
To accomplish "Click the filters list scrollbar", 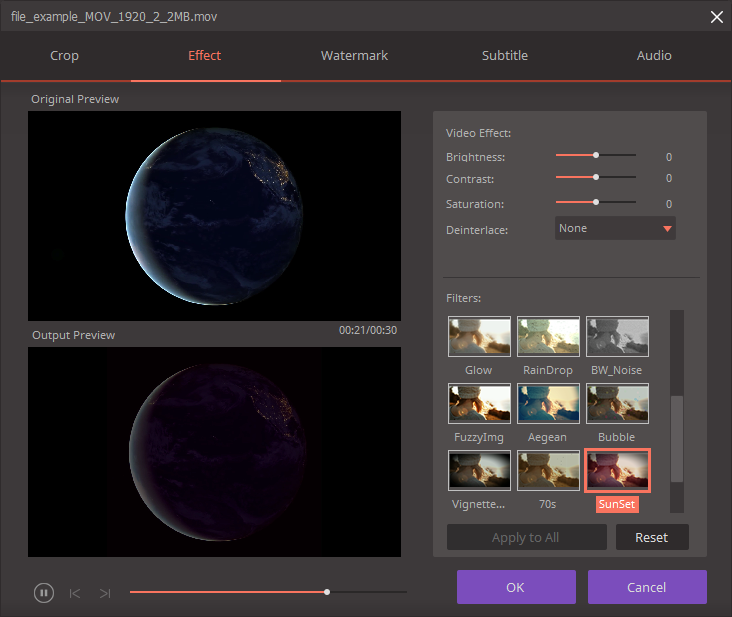I will (677, 440).
